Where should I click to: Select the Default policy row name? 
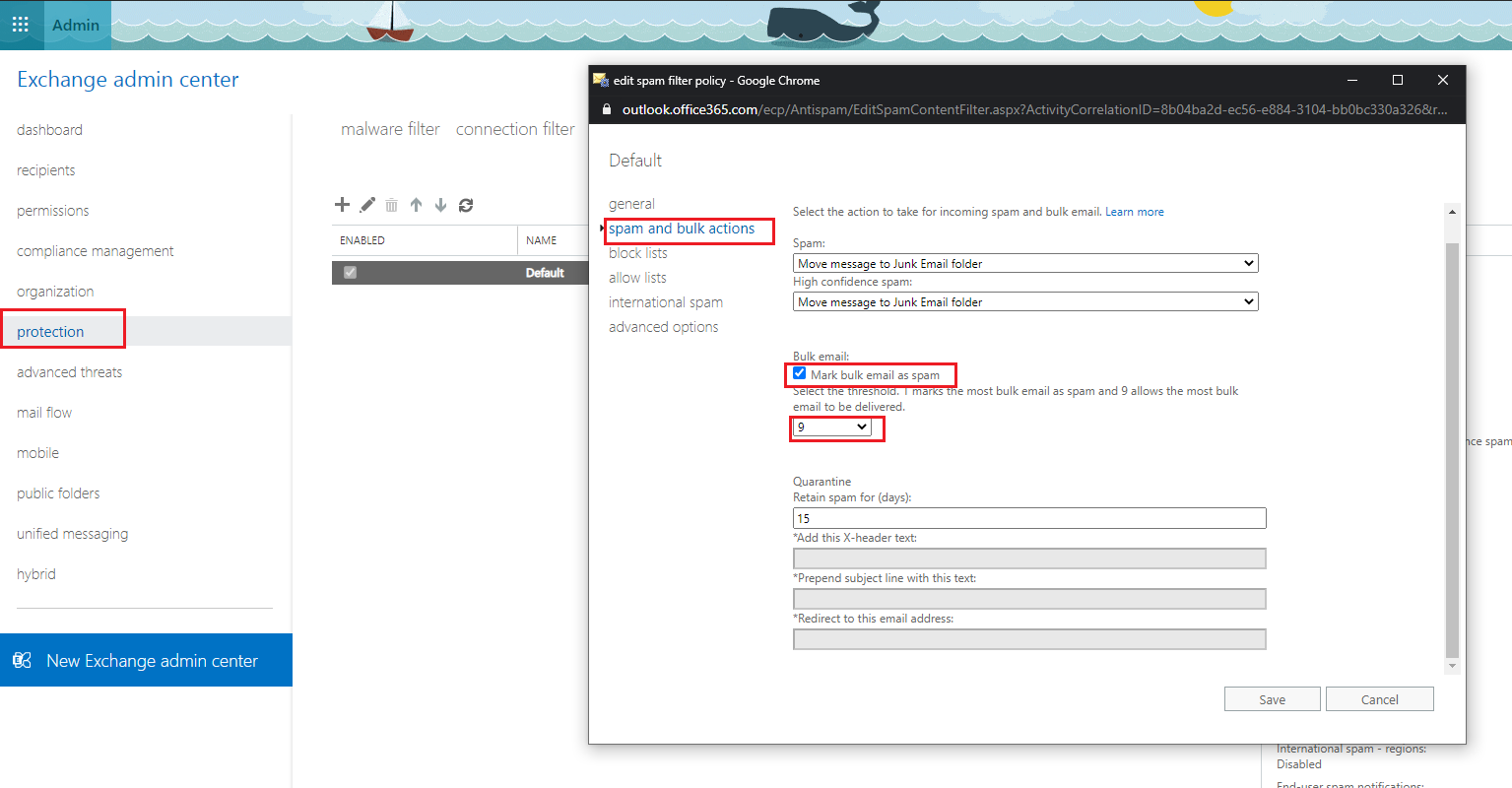pyautogui.click(x=545, y=273)
